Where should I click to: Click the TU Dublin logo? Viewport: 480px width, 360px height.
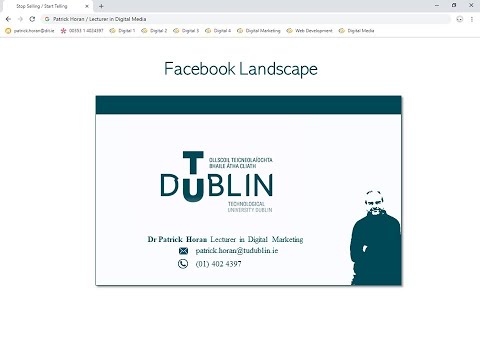pos(217,182)
